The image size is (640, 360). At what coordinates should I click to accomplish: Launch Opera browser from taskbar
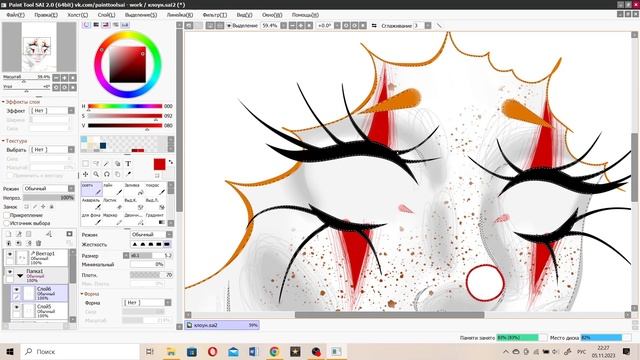(212, 351)
